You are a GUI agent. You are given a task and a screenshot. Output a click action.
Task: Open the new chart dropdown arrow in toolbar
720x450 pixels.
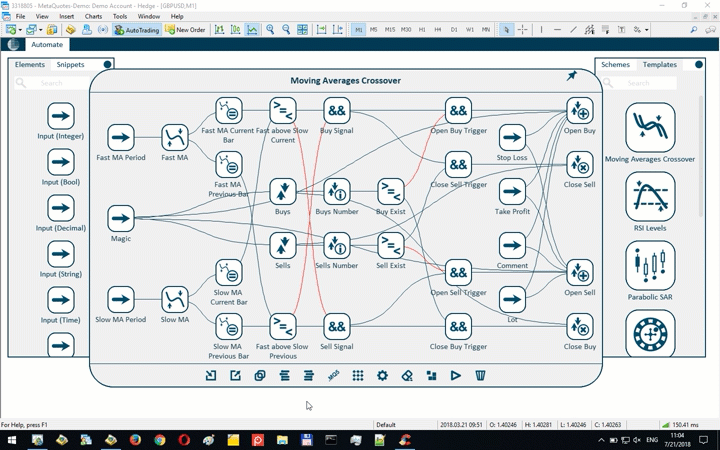[20, 30]
